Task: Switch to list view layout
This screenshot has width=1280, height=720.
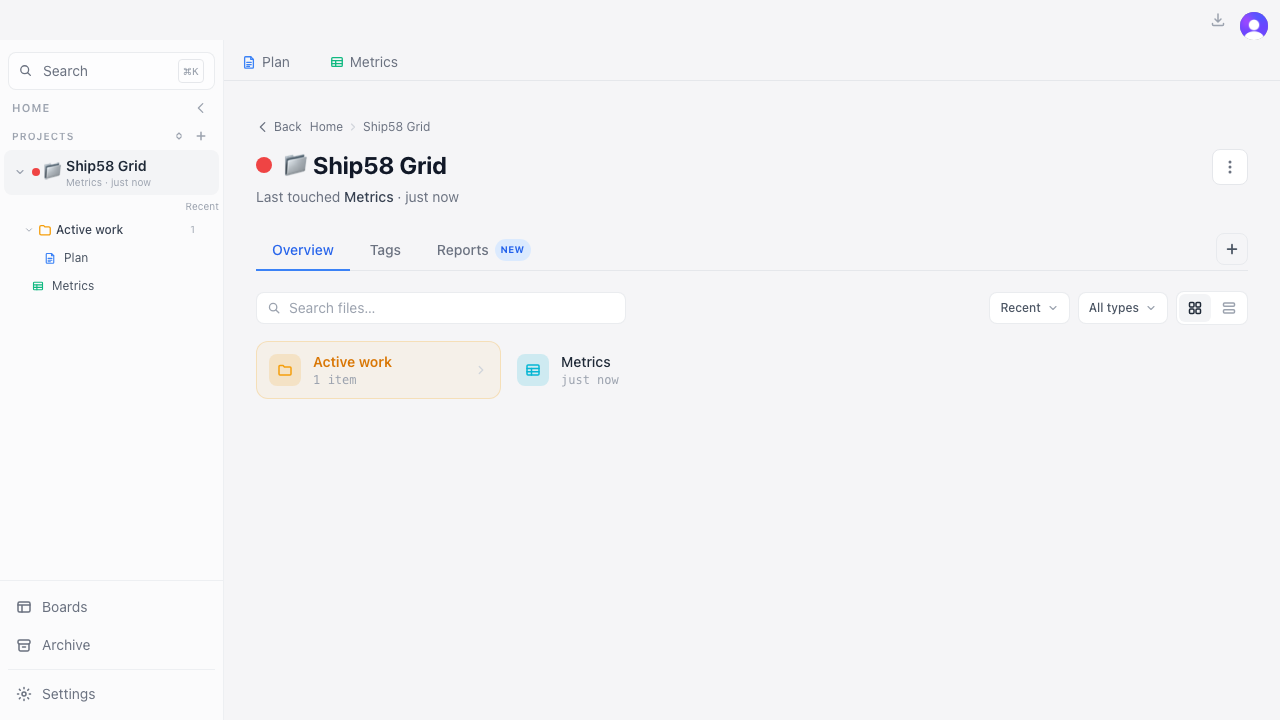Action: (1229, 308)
